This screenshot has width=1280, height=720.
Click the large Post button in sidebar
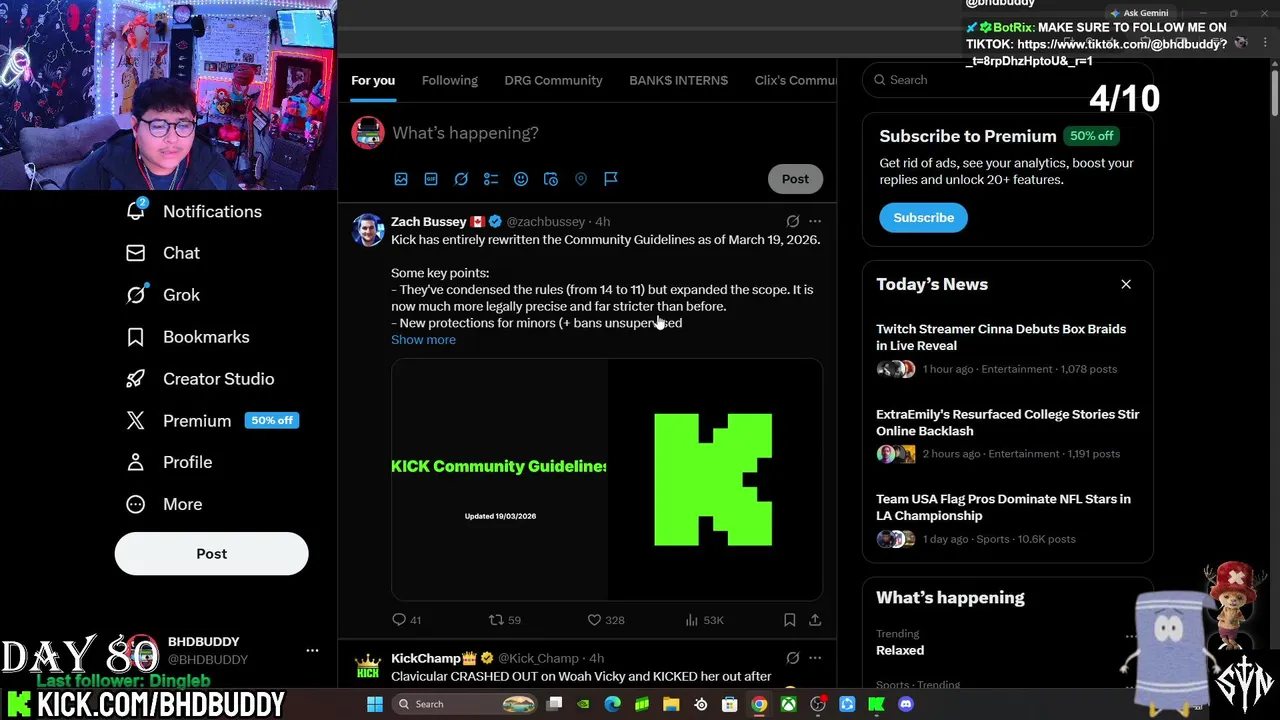(211, 554)
